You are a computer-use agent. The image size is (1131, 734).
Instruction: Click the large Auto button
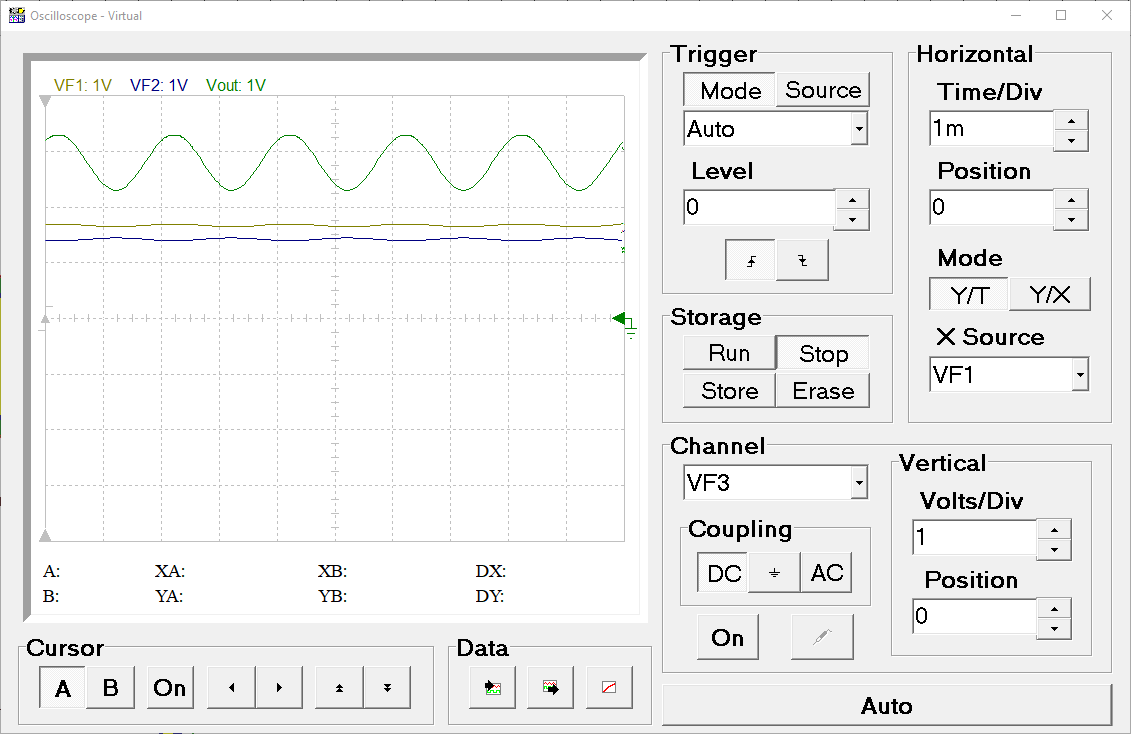[886, 706]
